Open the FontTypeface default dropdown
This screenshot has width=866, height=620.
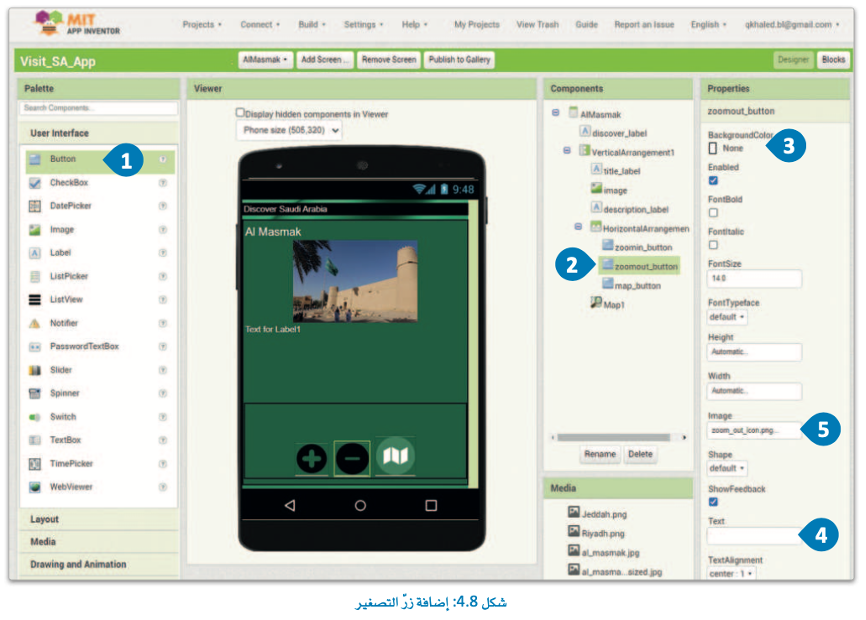coord(728,317)
